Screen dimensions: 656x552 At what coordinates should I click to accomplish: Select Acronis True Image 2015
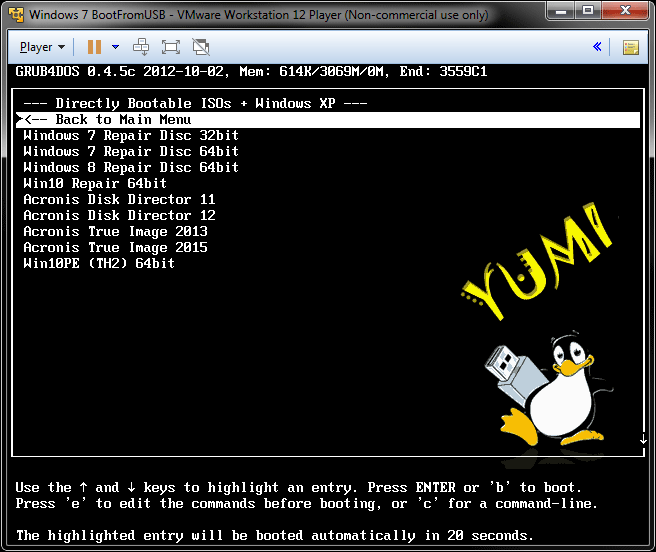tap(115, 247)
